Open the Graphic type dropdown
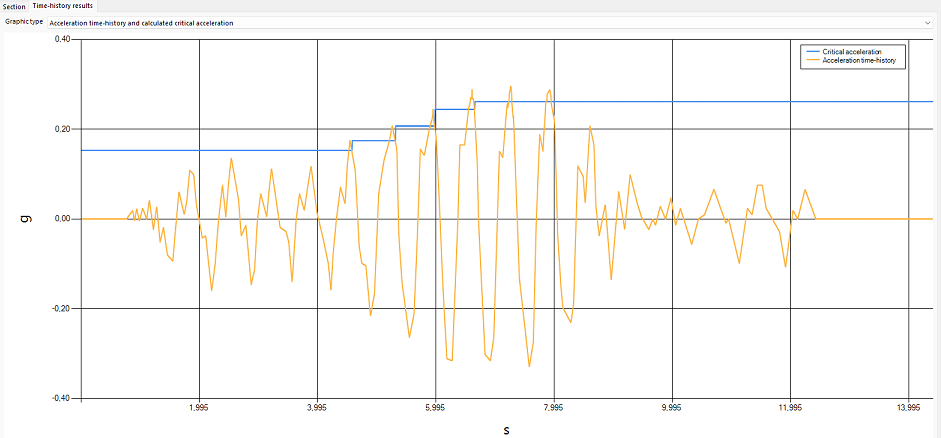 [x=490, y=23]
